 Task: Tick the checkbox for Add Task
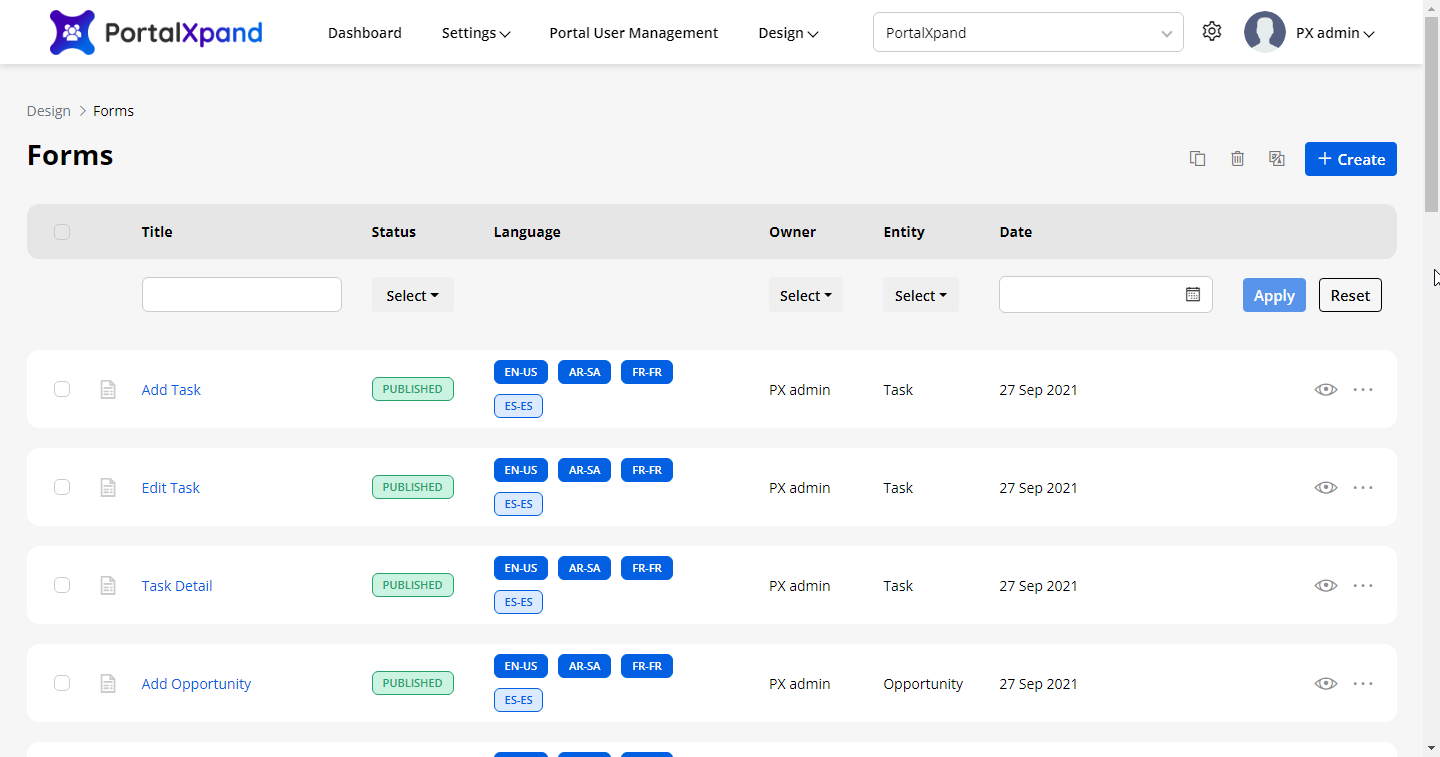pyautogui.click(x=62, y=390)
